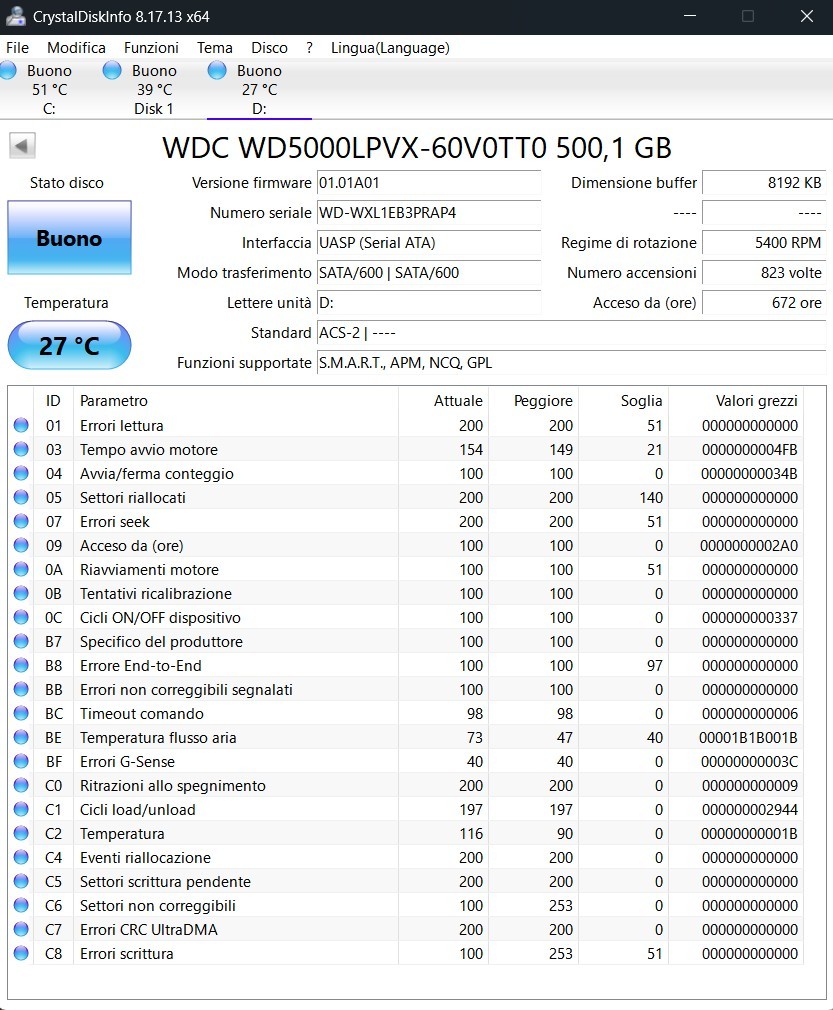This screenshot has height=1010, width=833.
Task: Click status orb for Cicli ON/OFF dispositivo
Action: point(21,617)
